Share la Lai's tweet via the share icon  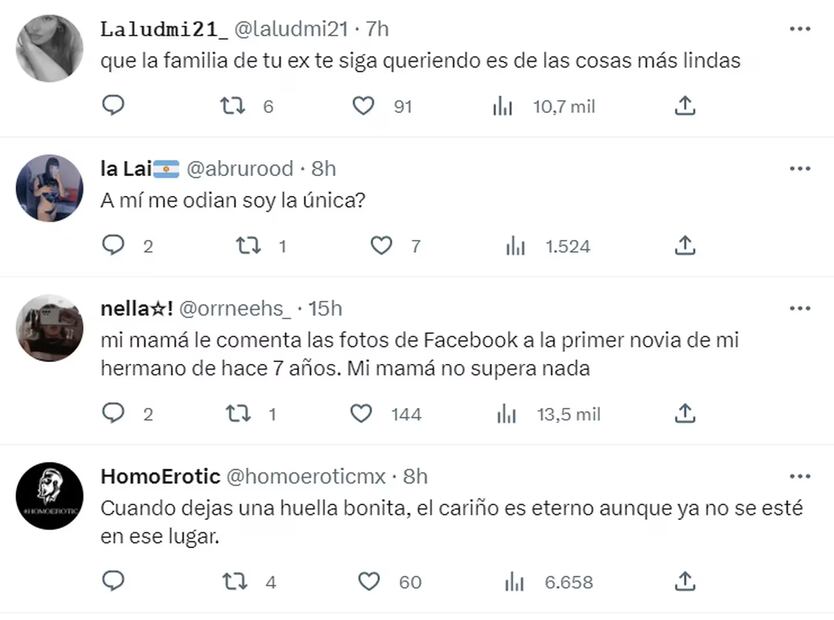pyautogui.click(x=684, y=245)
